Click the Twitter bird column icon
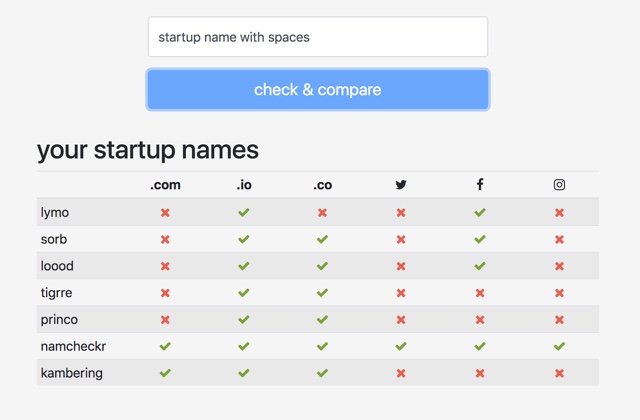The height and width of the screenshot is (420, 640). 401,185
